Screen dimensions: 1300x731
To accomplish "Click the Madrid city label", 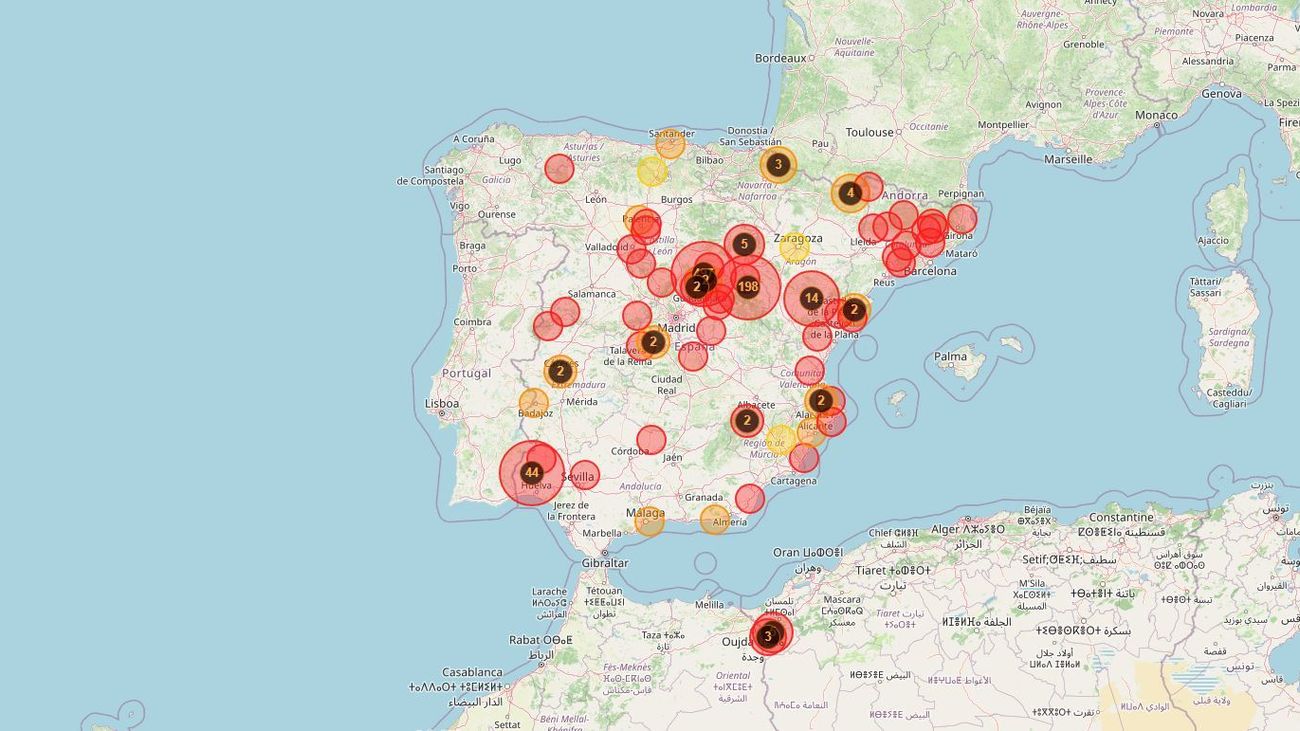I will coord(676,328).
